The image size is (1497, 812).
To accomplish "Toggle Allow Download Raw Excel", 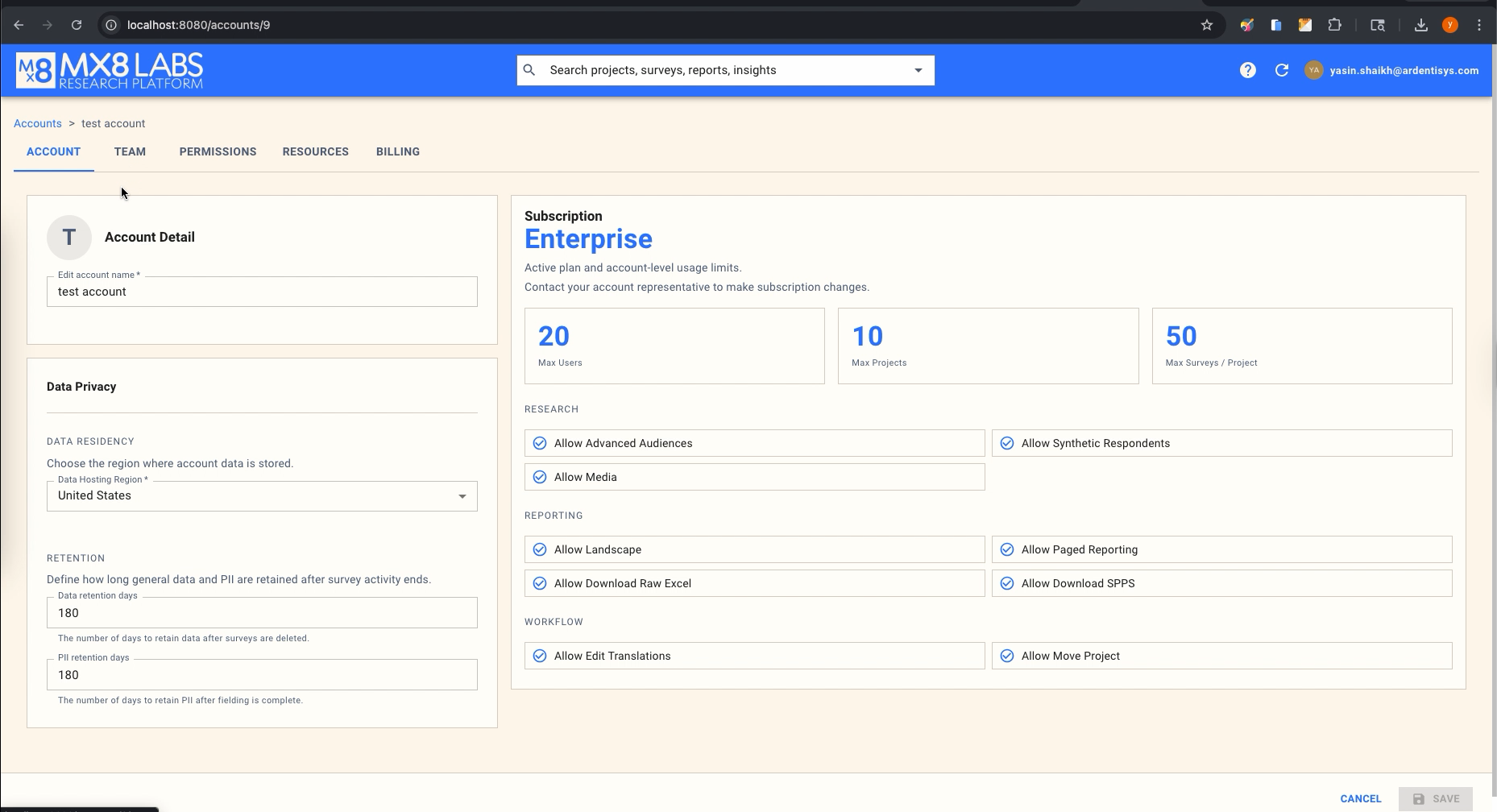I will pyautogui.click(x=540, y=583).
